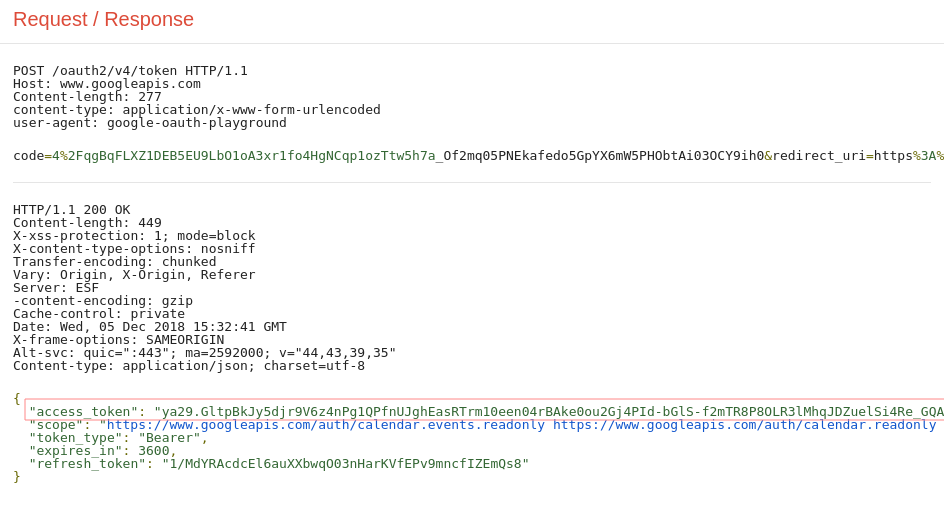Open the calendar.readonly scope URL
Screen dimensions: 944x505
pos(745,425)
